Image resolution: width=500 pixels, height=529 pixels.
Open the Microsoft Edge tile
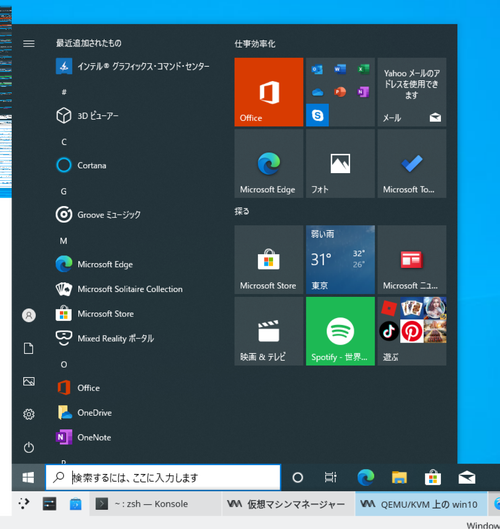click(269, 164)
